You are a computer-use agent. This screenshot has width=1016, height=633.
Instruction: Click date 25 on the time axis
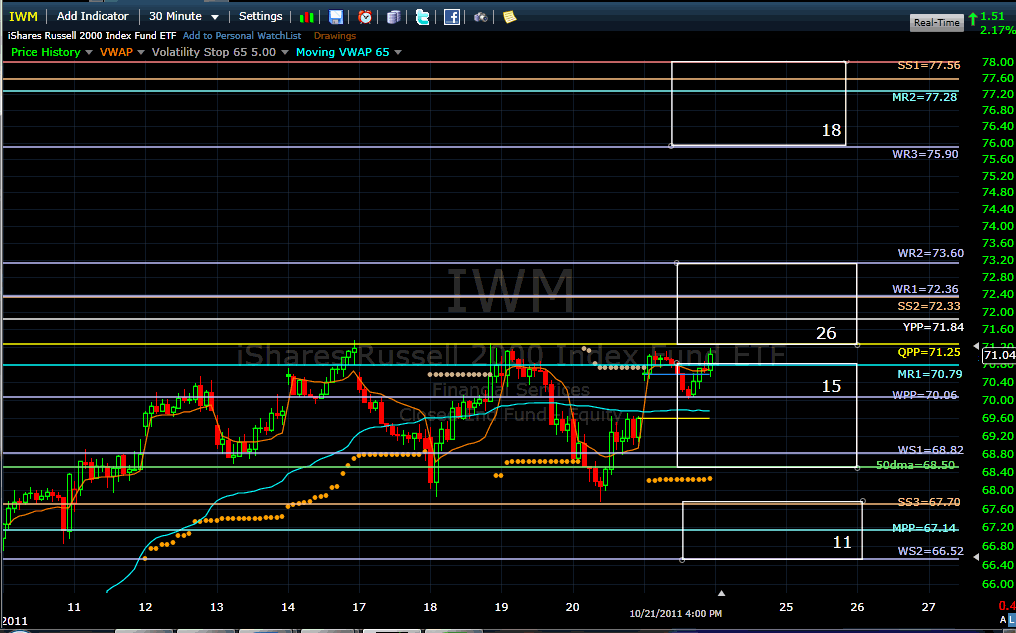tap(786, 607)
